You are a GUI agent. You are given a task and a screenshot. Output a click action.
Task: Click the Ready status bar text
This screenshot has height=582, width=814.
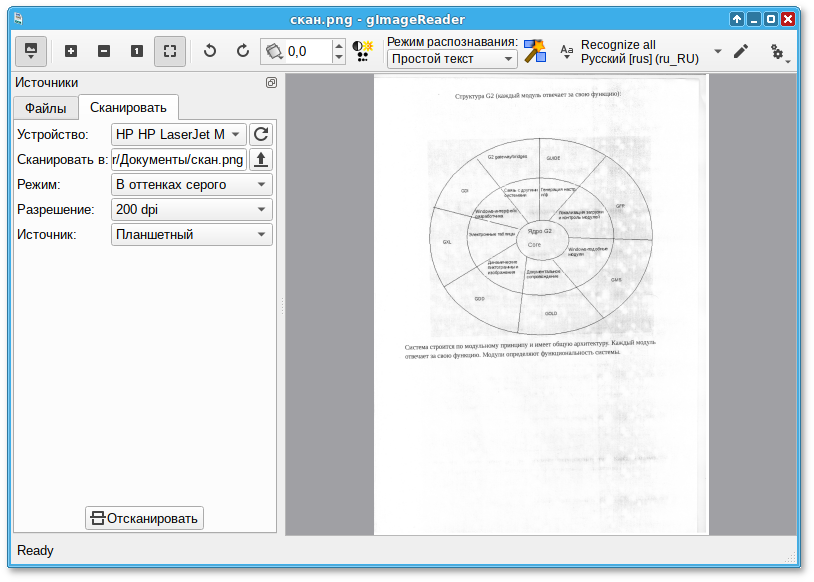point(35,550)
